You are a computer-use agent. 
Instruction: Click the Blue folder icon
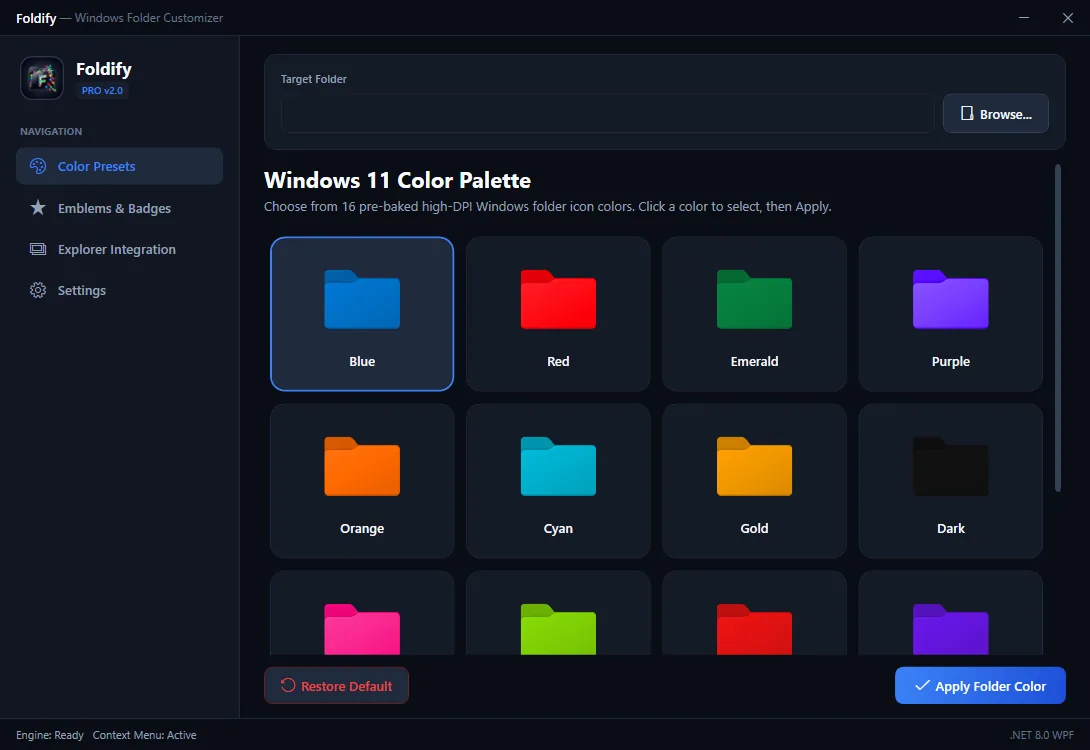[362, 300]
